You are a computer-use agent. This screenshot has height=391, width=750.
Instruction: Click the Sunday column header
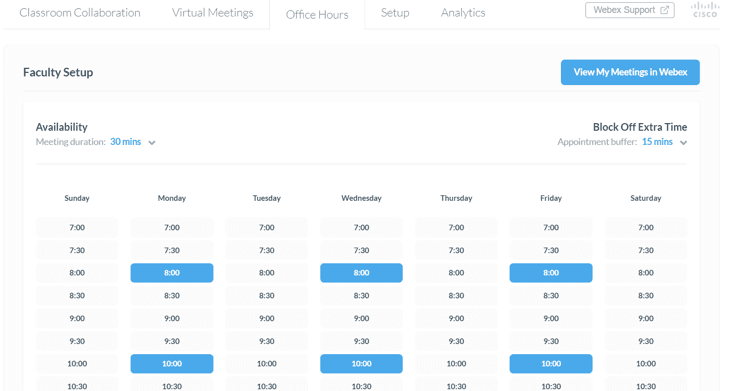point(77,198)
